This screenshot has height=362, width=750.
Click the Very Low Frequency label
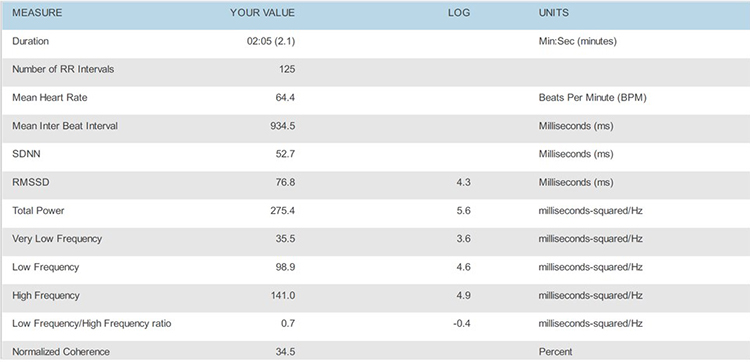(57, 239)
